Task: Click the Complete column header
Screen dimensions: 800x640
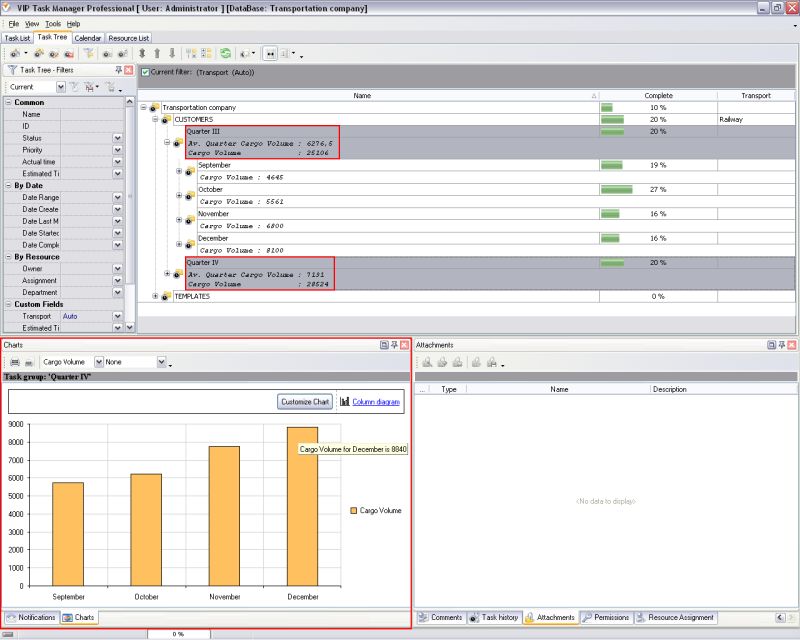Action: point(658,95)
